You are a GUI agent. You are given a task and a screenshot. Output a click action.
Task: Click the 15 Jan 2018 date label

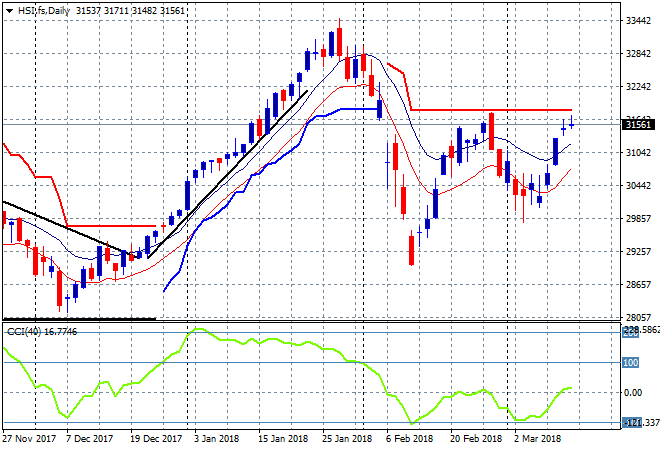282,439
